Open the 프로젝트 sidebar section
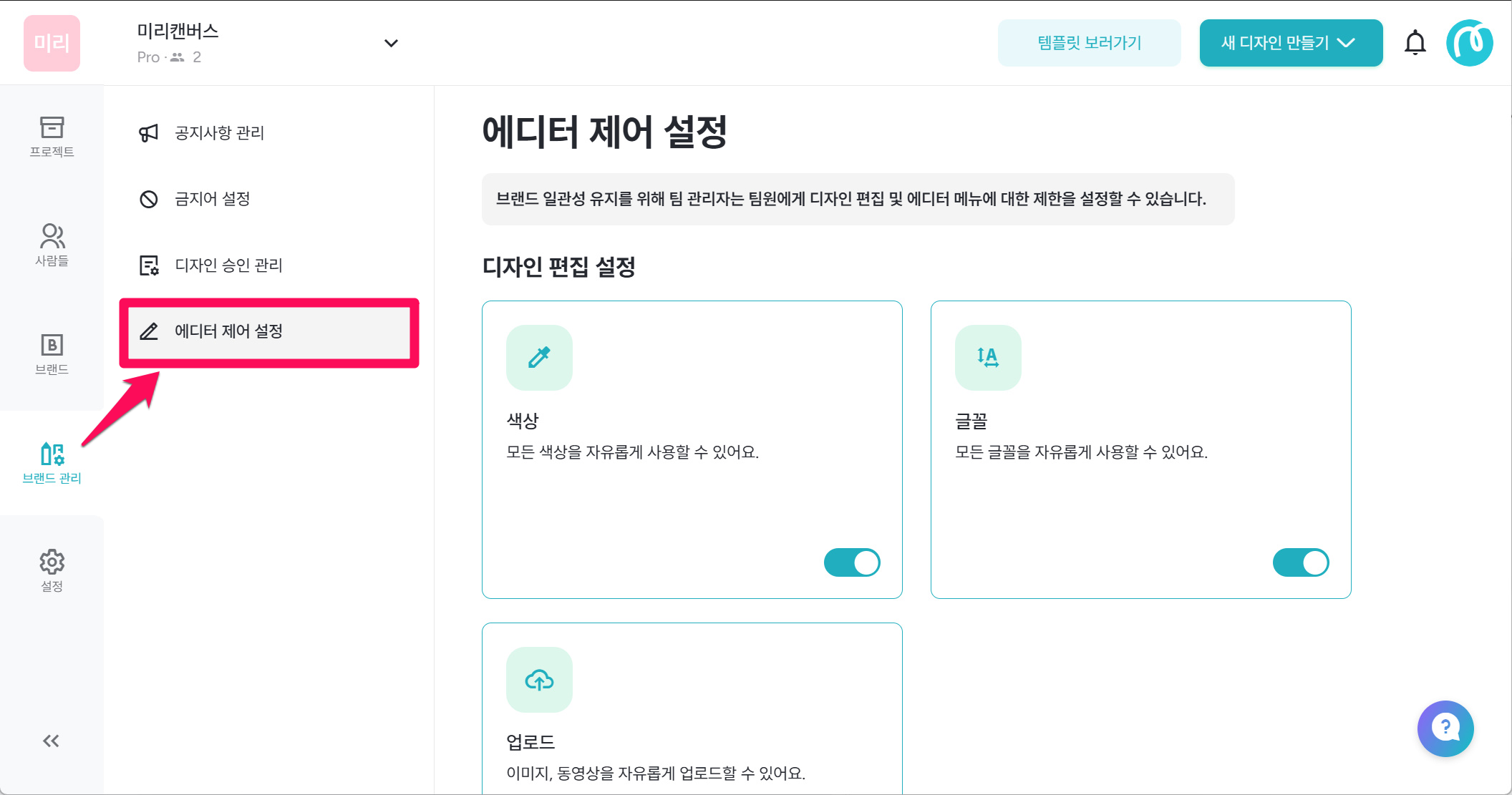This screenshot has height=795, width=1512. click(52, 136)
